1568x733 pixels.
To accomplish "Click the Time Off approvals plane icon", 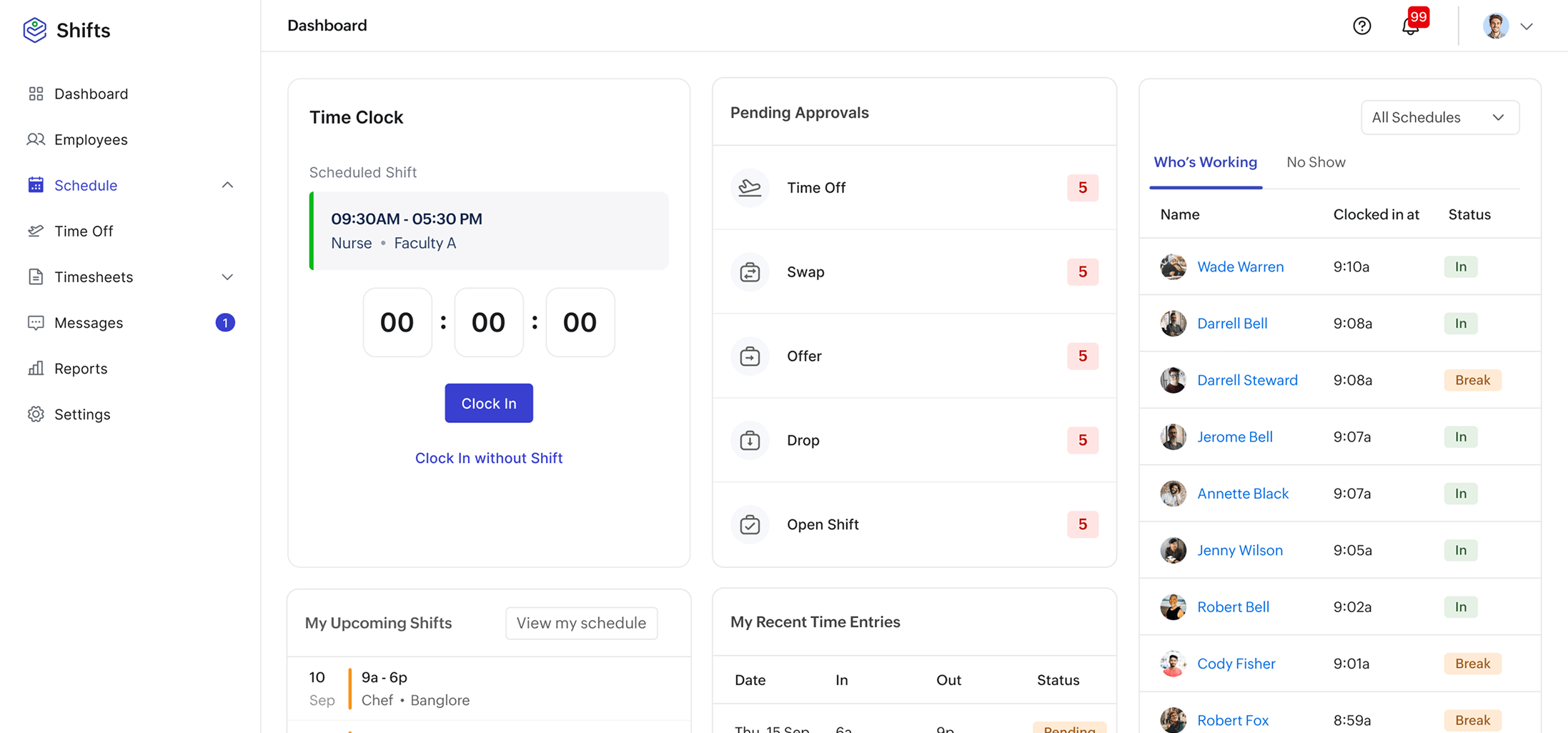I will 750,187.
